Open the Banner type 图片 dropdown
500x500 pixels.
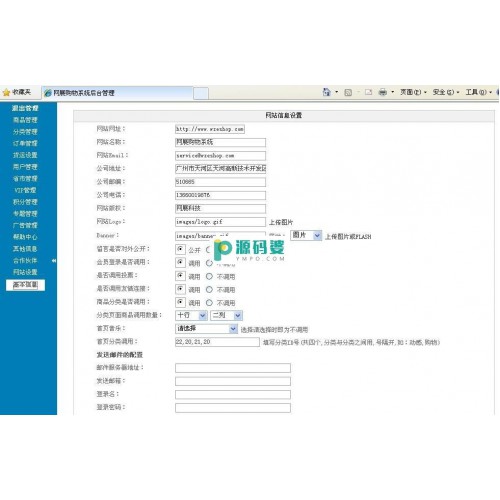(x=306, y=236)
